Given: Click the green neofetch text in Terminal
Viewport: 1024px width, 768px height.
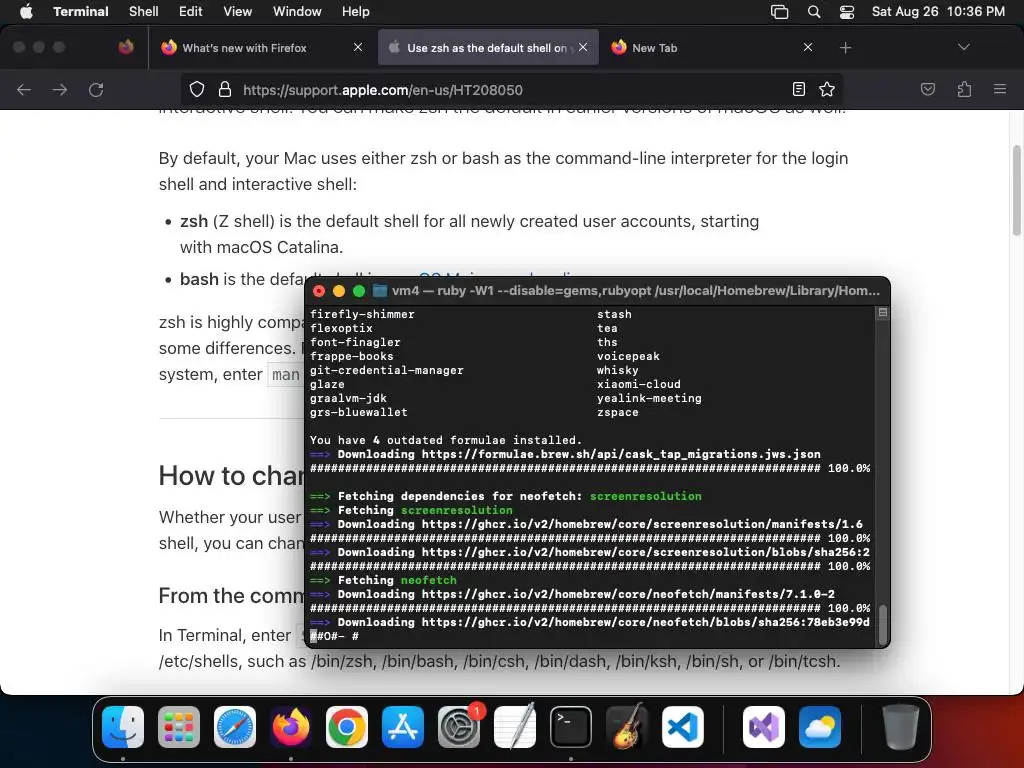Looking at the screenshot, I should pos(428,580).
